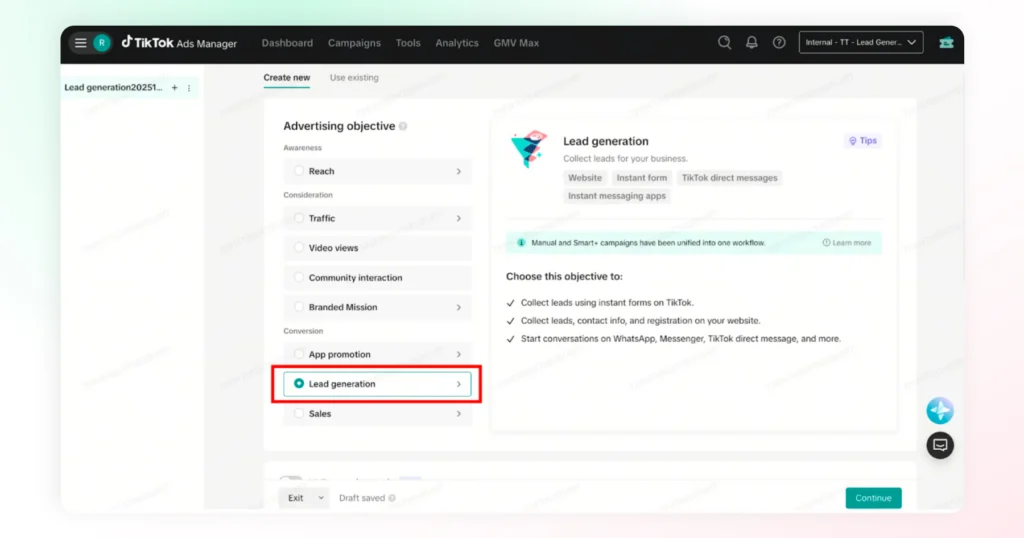Open the Analytics menu
Screen dimensions: 1024x538
pos(457,43)
